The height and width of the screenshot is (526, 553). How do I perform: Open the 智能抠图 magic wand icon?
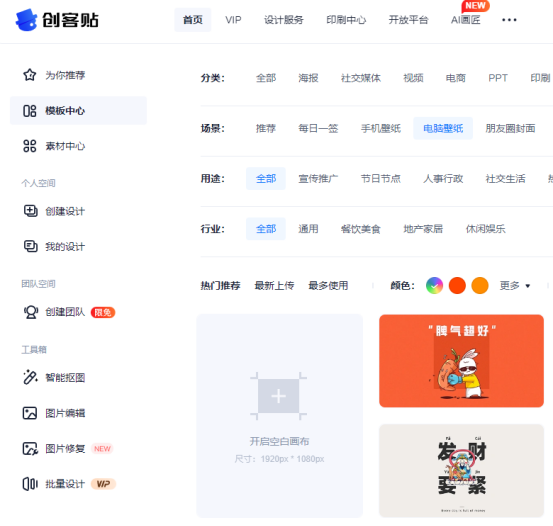pos(30,377)
